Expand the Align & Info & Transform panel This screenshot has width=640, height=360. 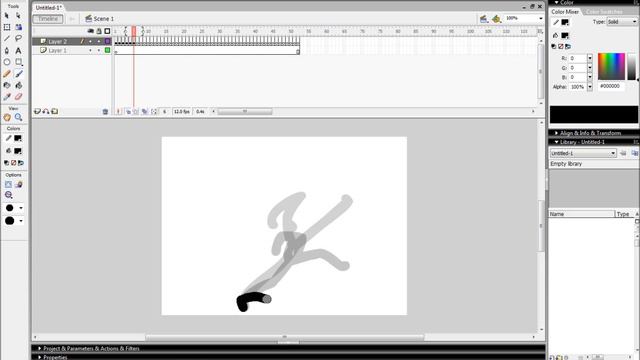(x=556, y=133)
